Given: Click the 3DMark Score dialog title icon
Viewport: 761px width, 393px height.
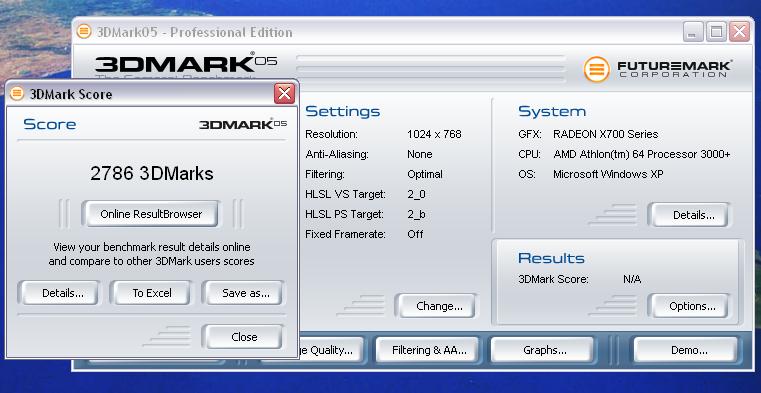Looking at the screenshot, I should point(17,94).
